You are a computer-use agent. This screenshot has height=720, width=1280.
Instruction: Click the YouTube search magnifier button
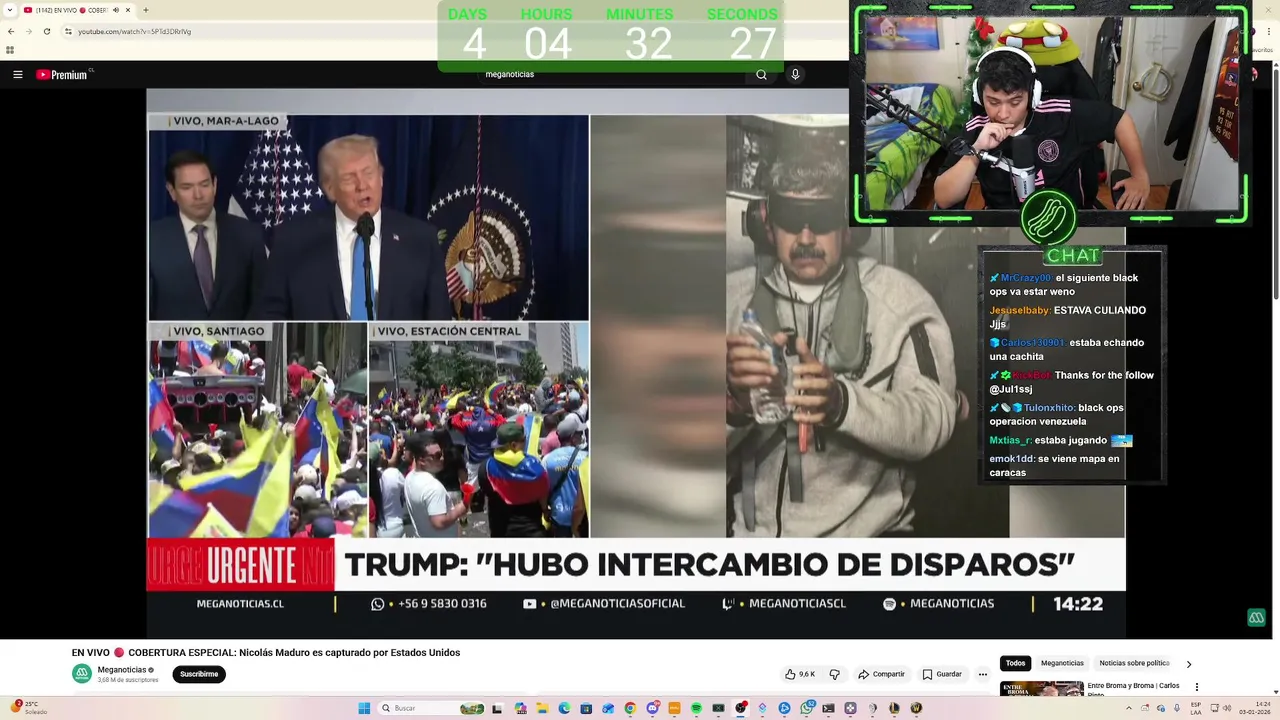[761, 74]
